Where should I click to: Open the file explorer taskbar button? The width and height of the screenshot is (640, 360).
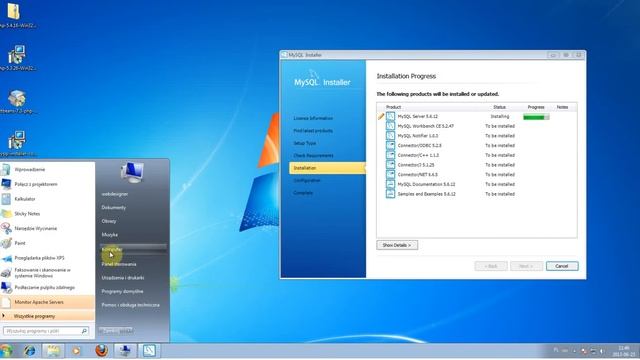coord(53,351)
